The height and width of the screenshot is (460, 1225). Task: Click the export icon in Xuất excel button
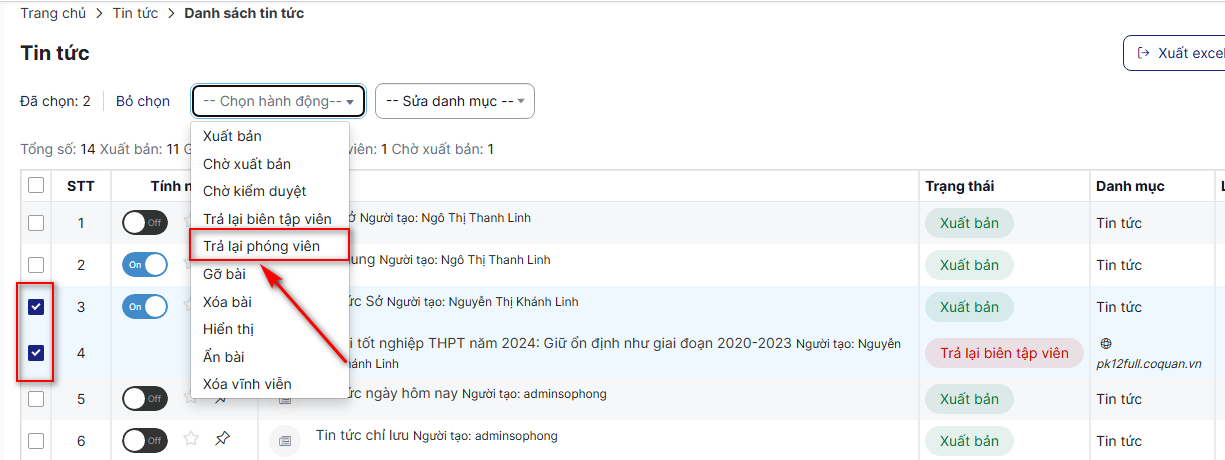coord(1142,53)
